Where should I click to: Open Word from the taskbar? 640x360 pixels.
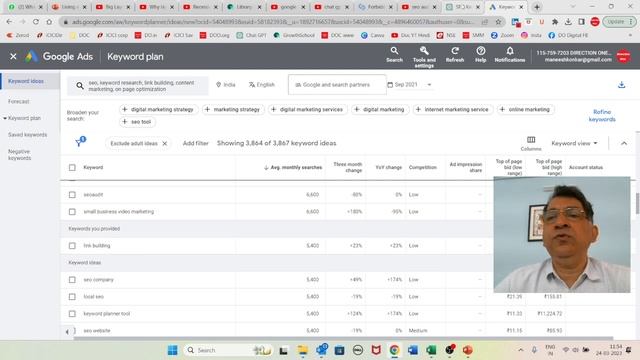pos(413,350)
